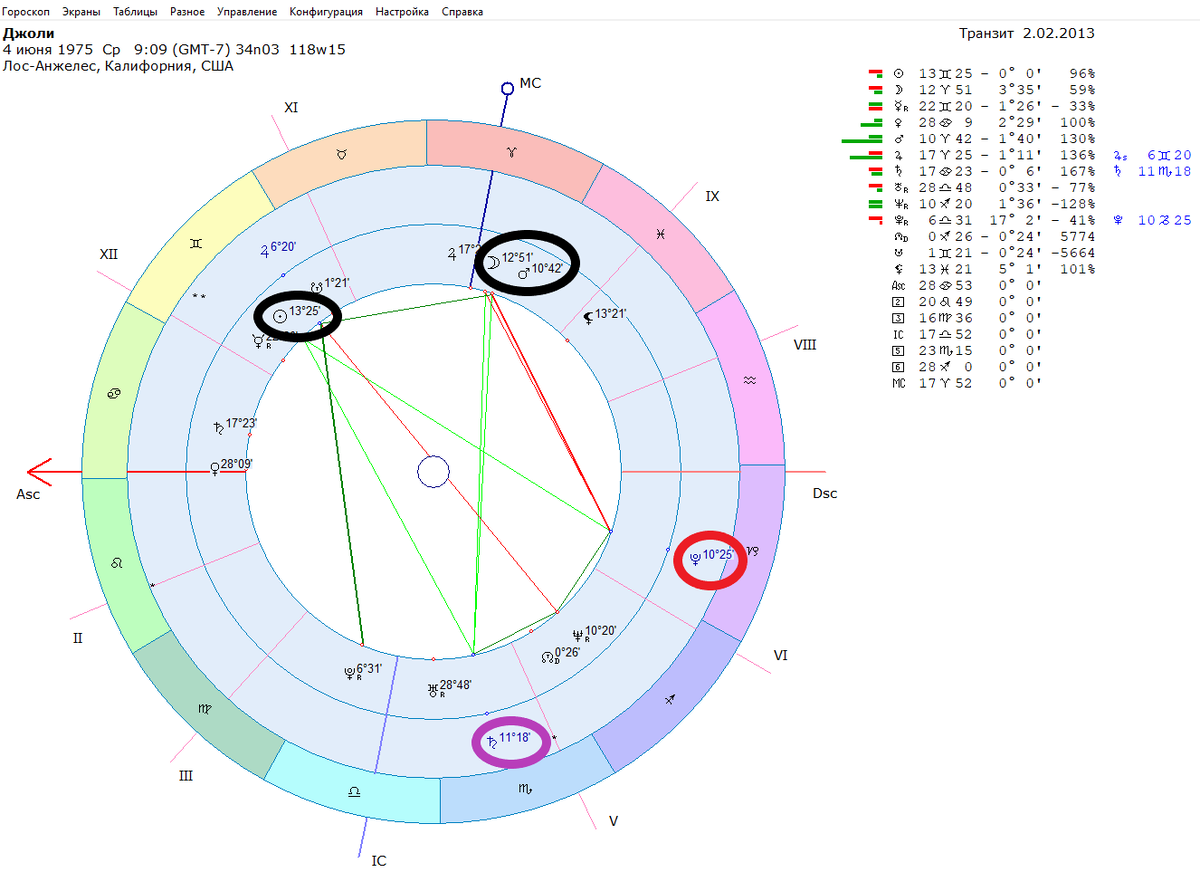Viewport: 1200px width, 872px height.
Task: Click the Lilith row with 101% in table
Action: (995, 269)
